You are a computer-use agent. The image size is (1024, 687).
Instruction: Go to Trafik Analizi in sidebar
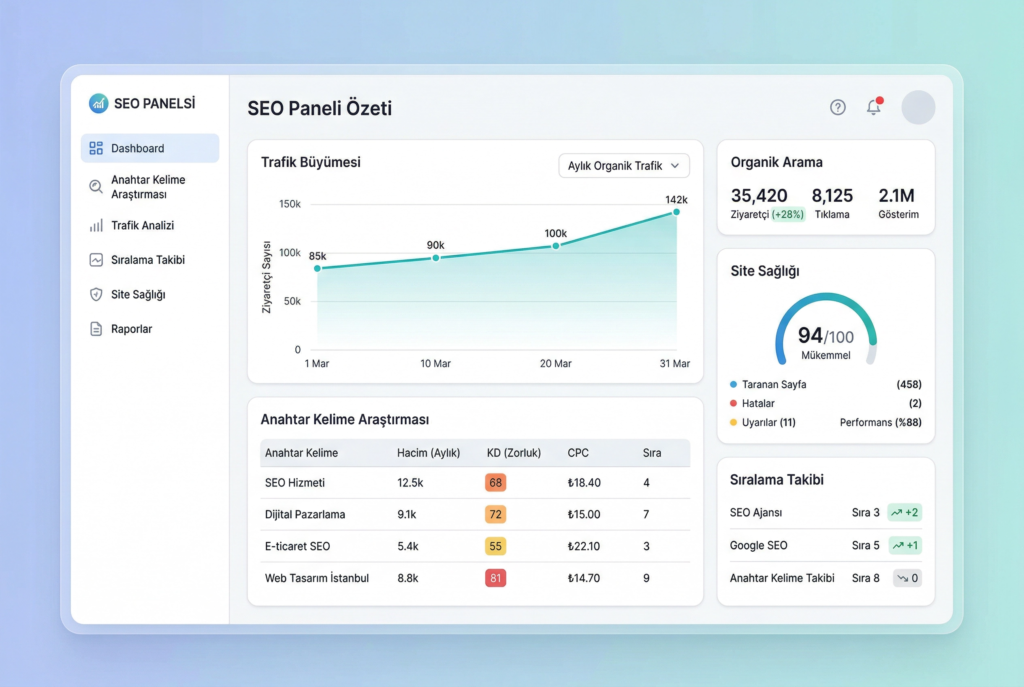click(142, 226)
